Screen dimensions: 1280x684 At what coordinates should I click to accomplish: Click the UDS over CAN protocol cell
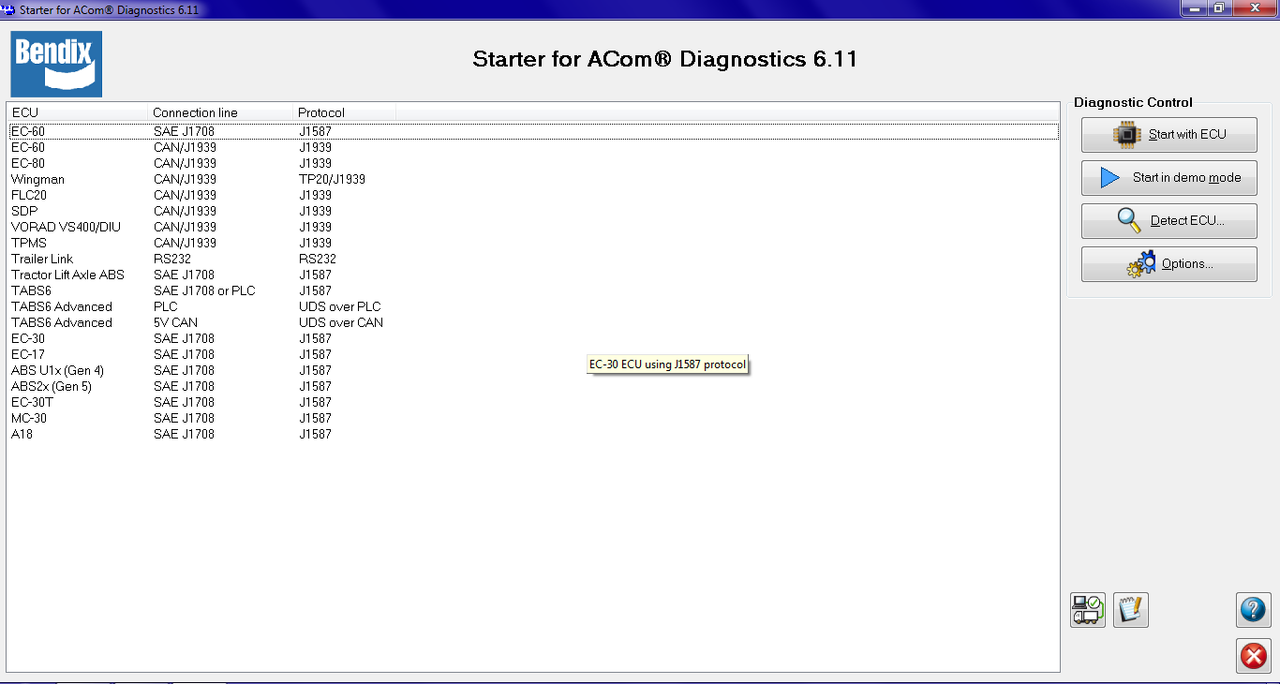[341, 323]
